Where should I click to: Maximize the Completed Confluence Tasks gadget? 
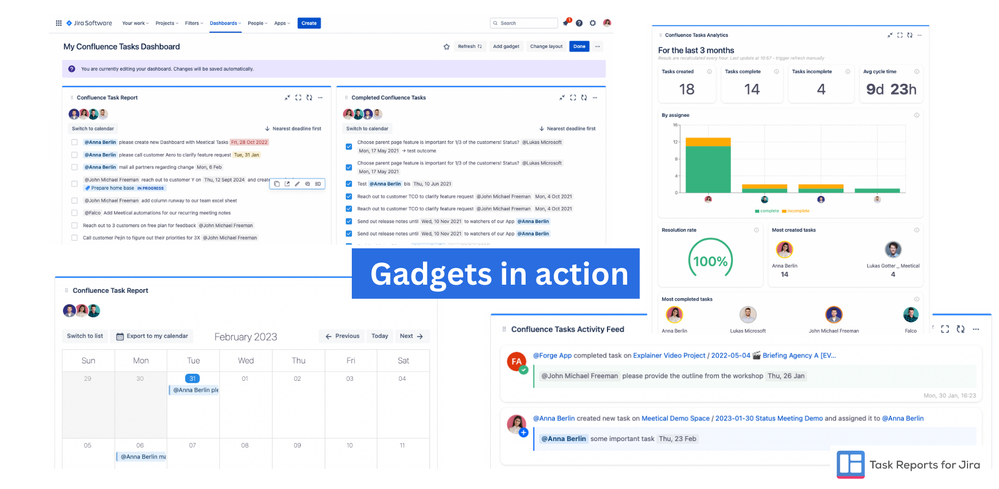tap(573, 97)
